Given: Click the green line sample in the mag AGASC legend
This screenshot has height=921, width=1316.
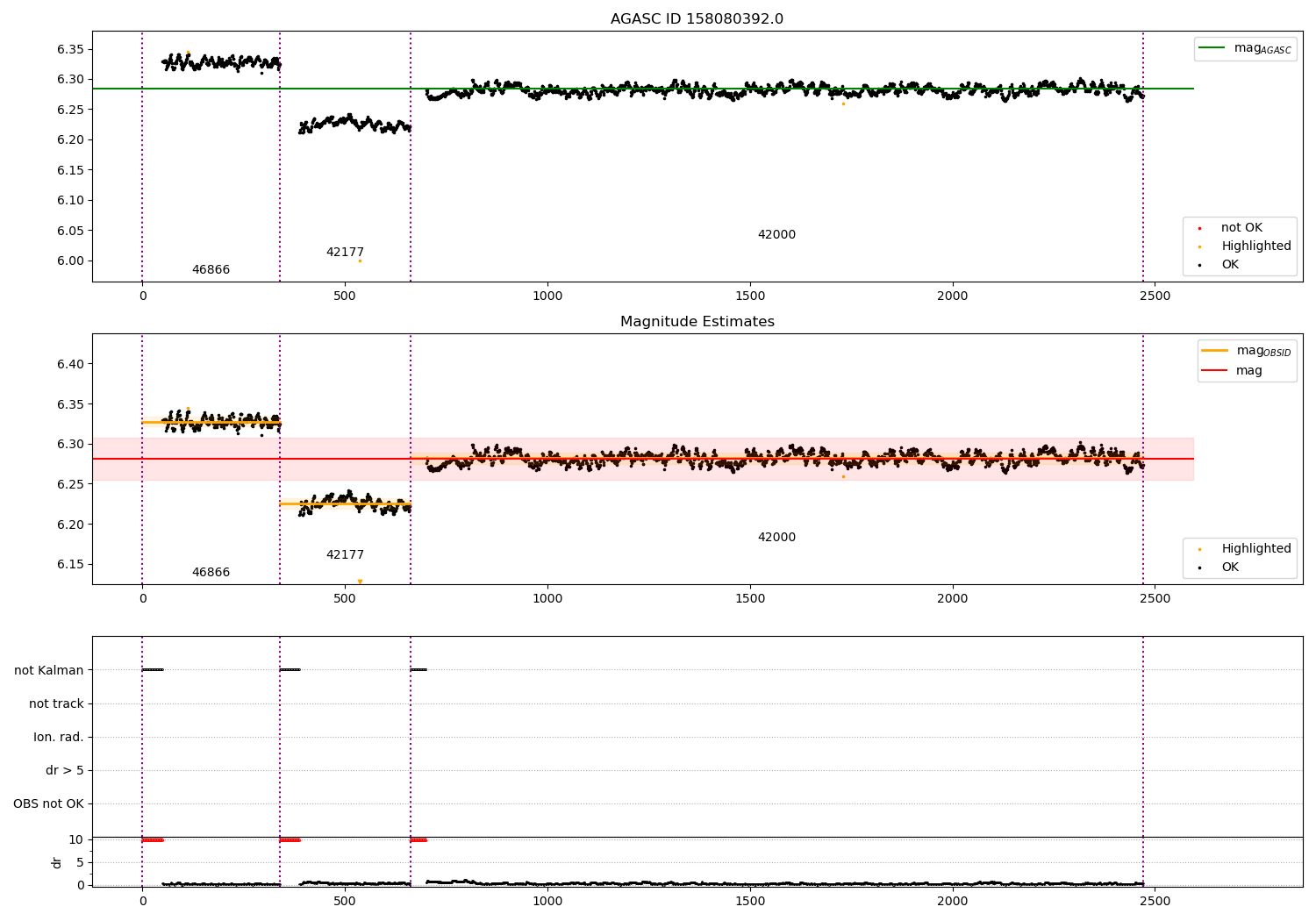Looking at the screenshot, I should click(x=1212, y=48).
